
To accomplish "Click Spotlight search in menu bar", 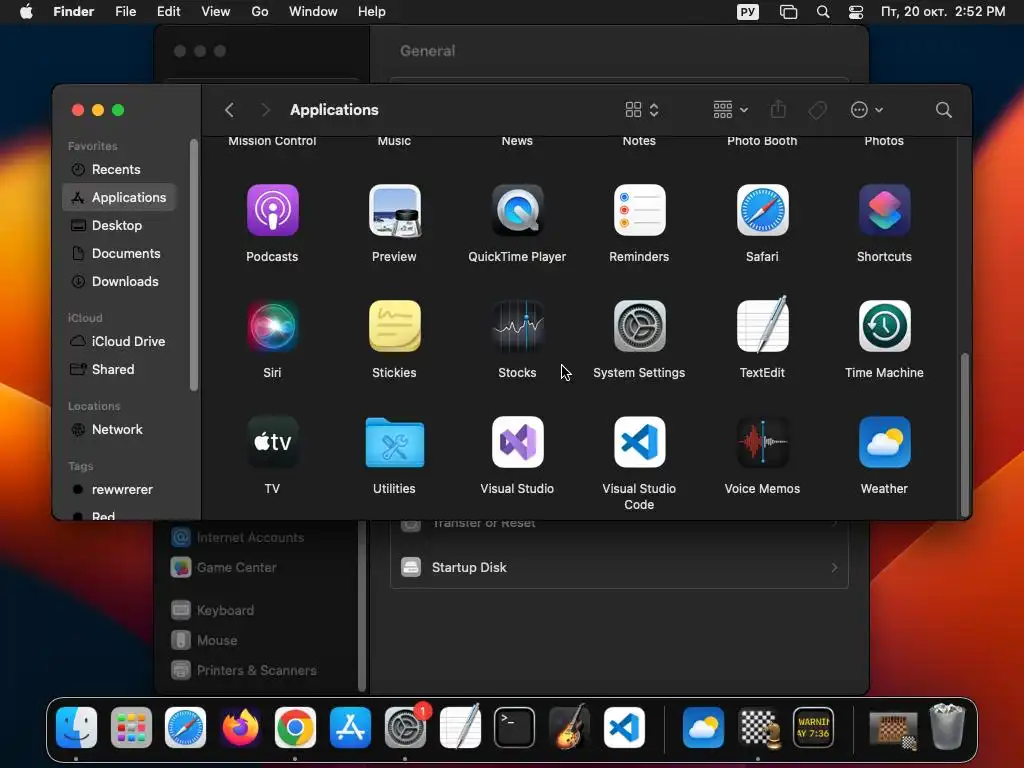I will tap(823, 12).
